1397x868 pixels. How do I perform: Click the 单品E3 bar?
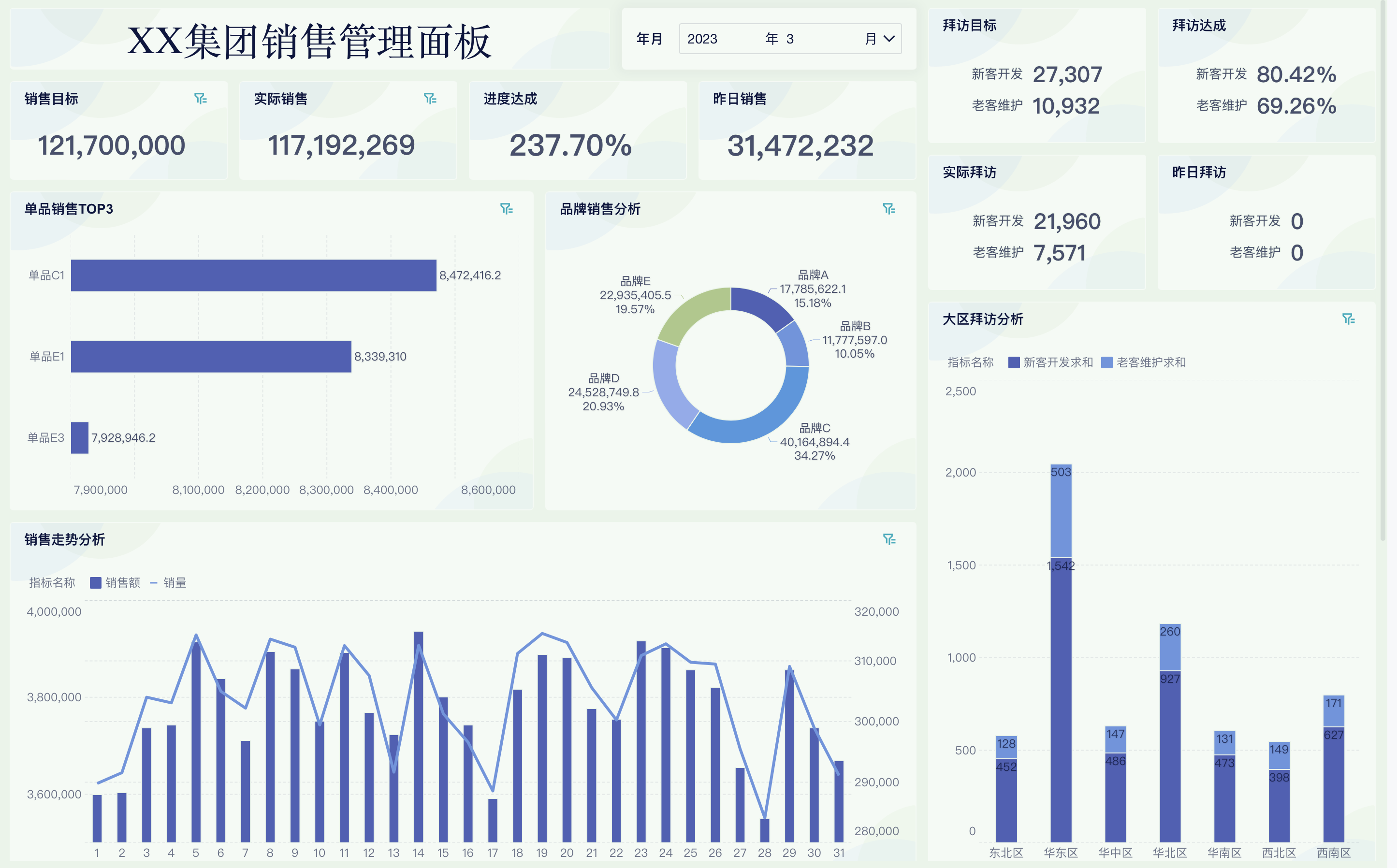(79, 437)
